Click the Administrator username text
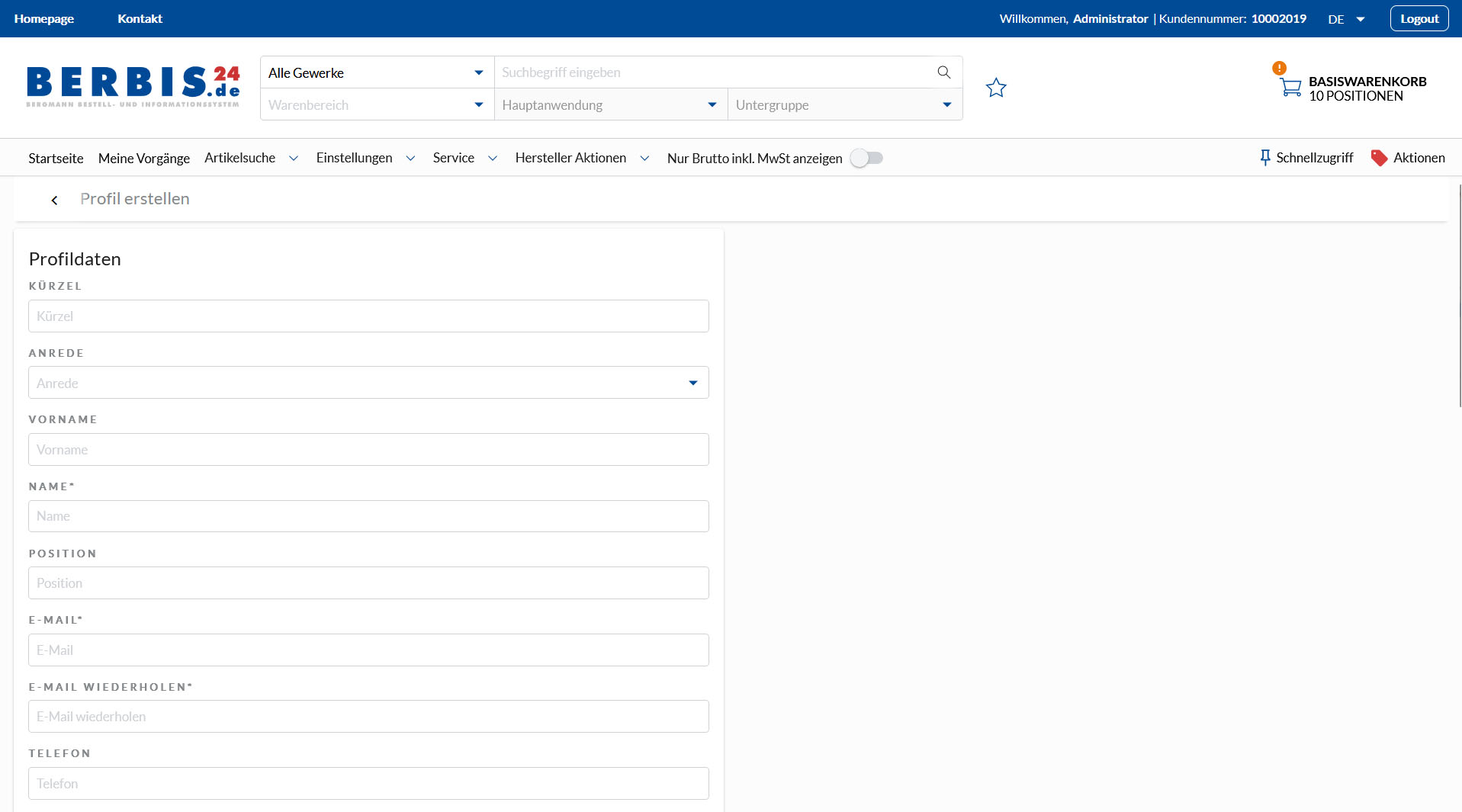This screenshot has height=812, width=1462. click(x=1110, y=18)
